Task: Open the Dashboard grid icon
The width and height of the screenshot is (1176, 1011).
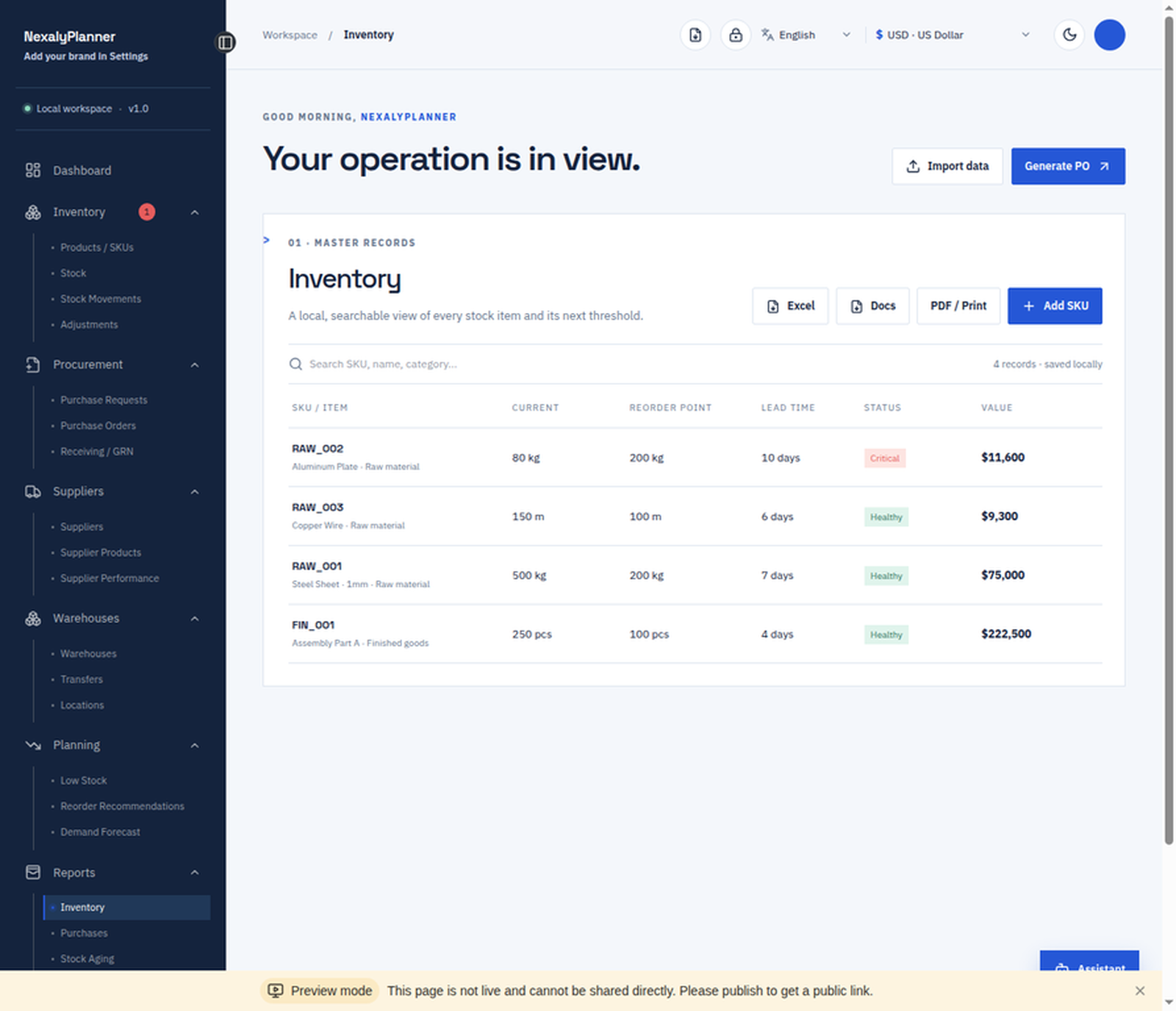Action: pos(33,170)
